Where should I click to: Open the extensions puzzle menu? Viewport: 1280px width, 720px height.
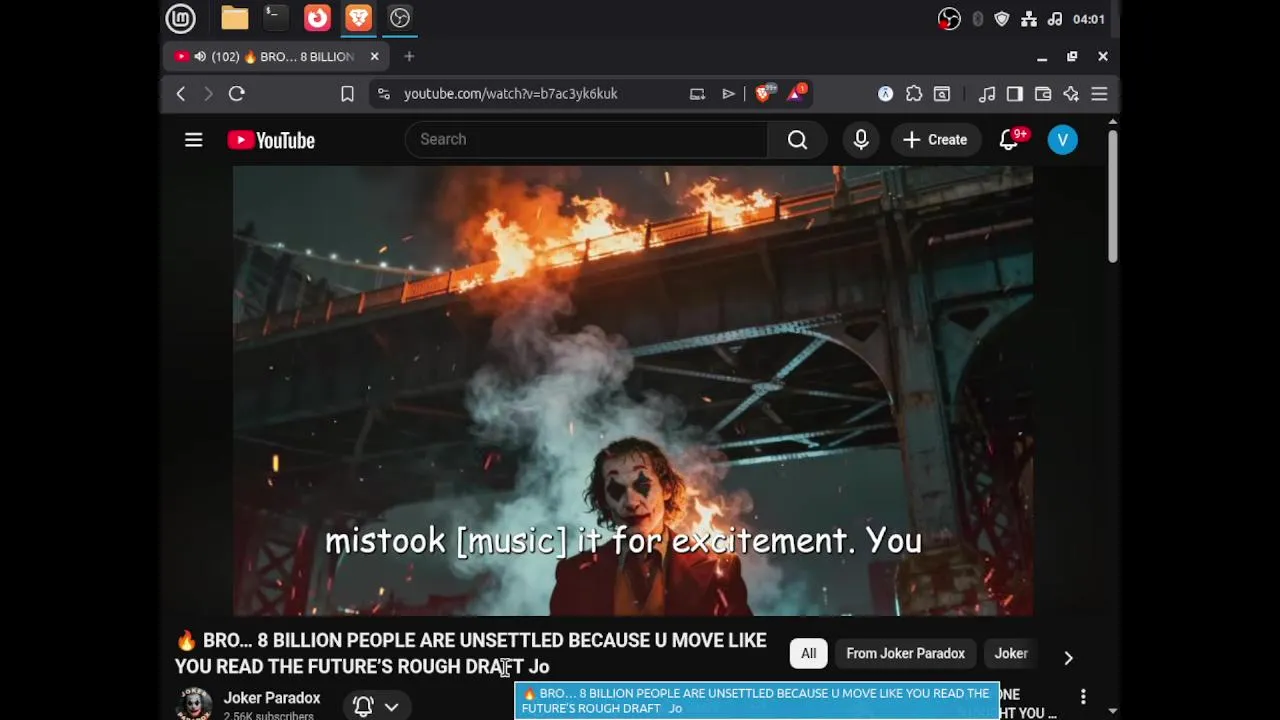[914, 94]
